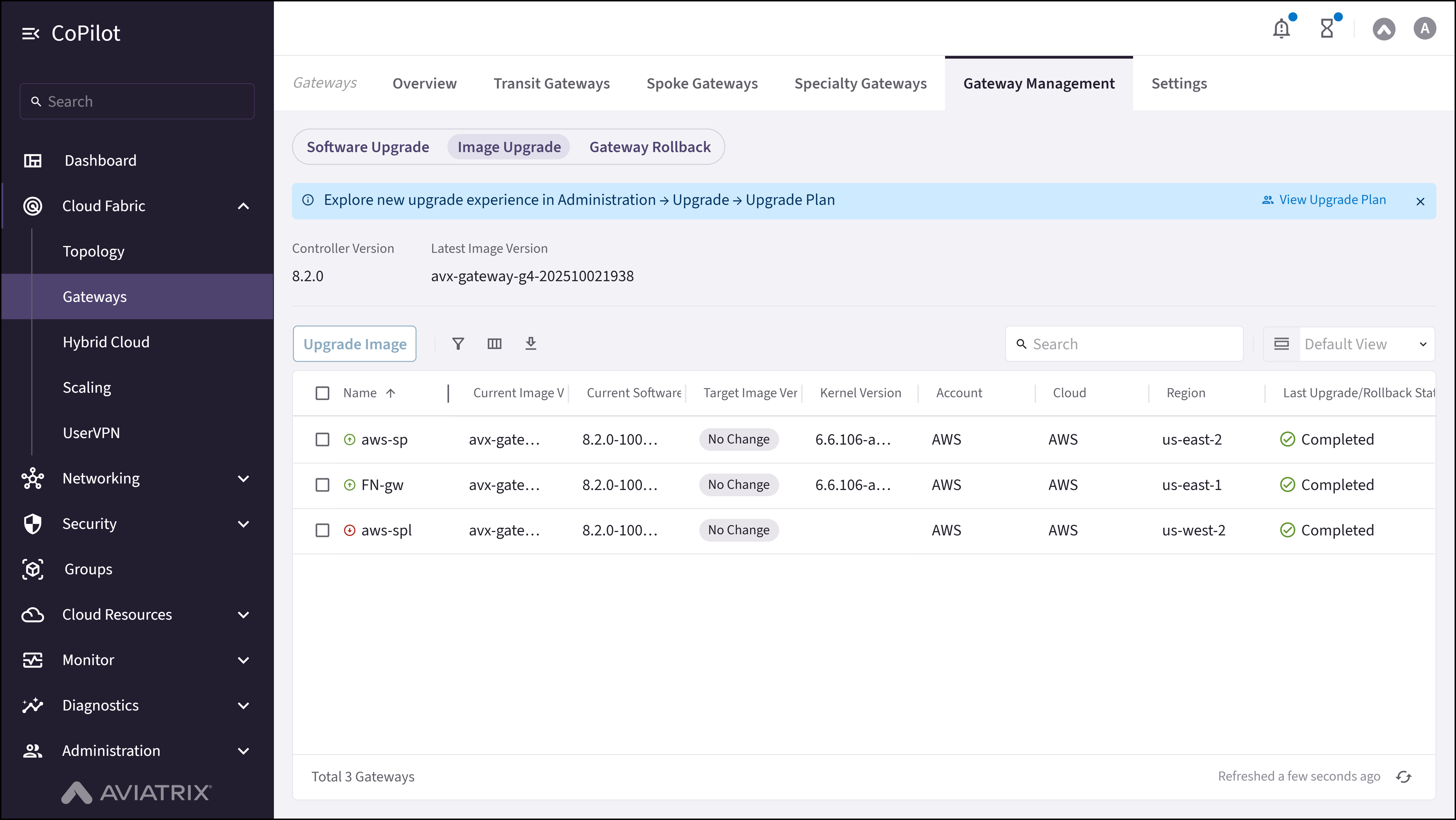This screenshot has width=1456, height=820.
Task: Collapse the CoPilot sidebar
Action: click(31, 33)
